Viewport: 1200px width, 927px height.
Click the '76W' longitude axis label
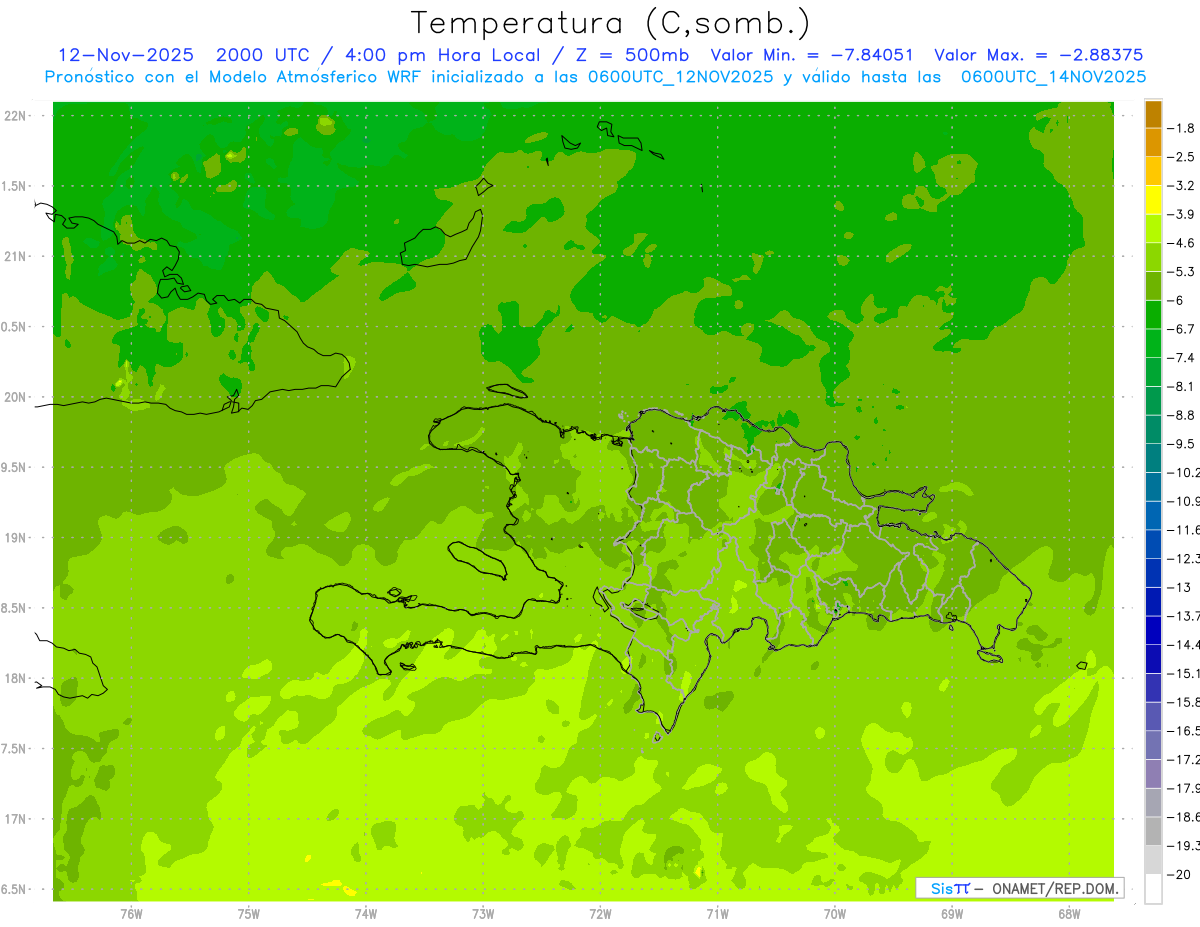pyautogui.click(x=131, y=914)
